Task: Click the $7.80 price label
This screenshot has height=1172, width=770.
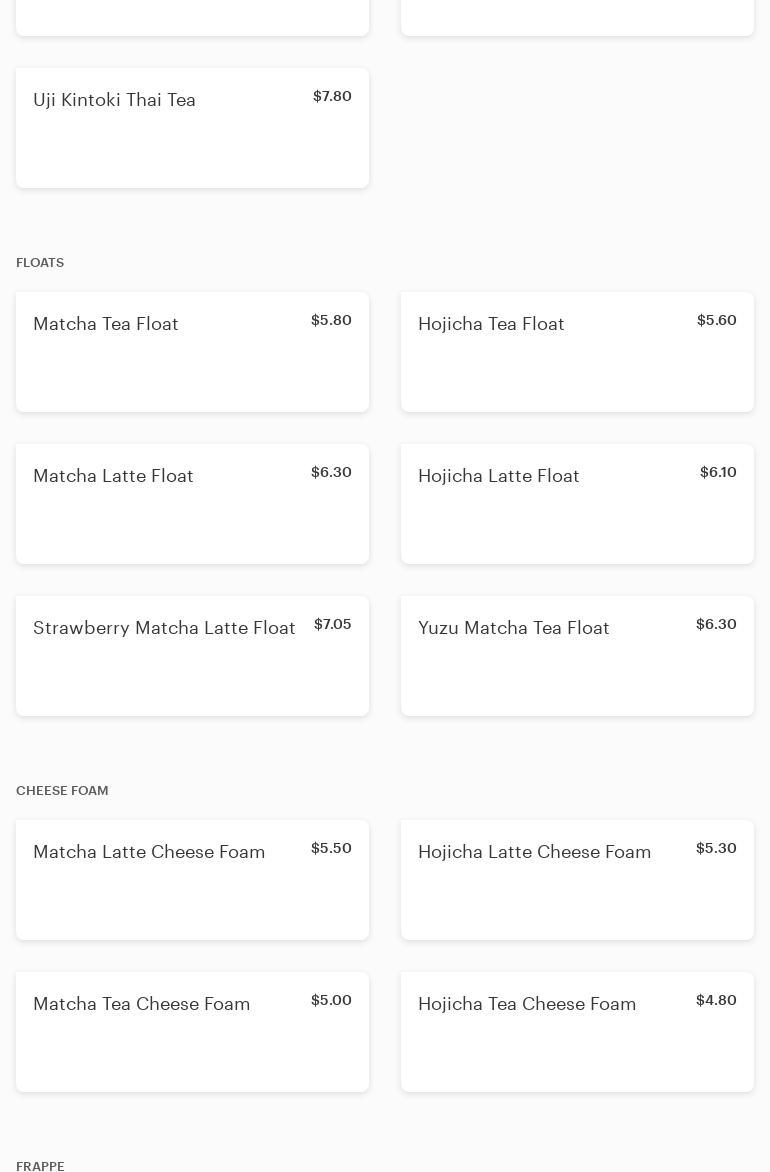Action: point(332,97)
